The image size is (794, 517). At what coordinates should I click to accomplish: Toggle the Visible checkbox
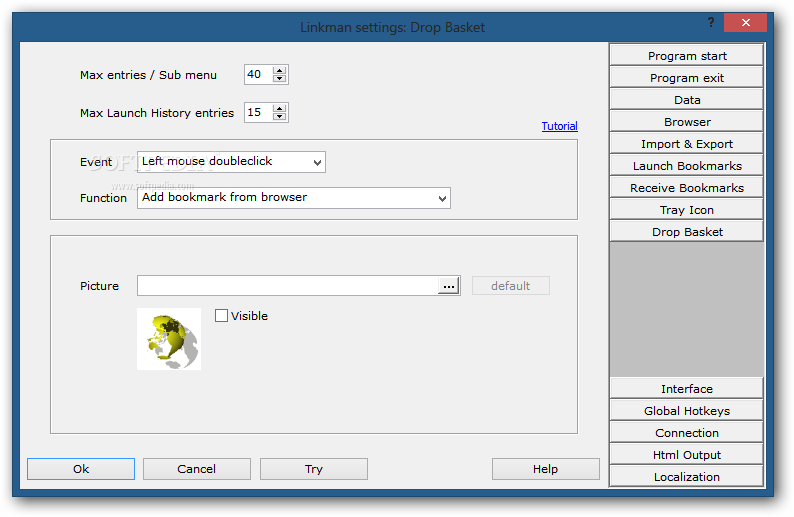coord(221,315)
